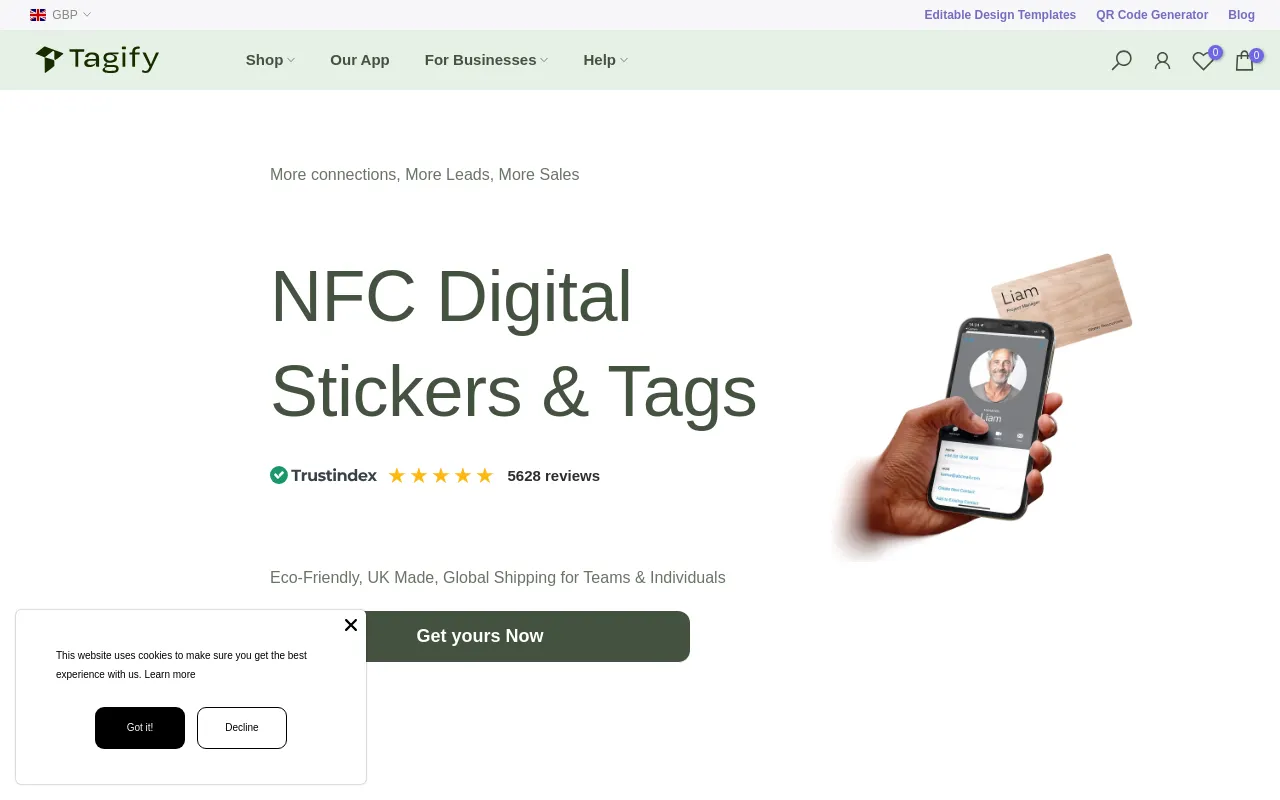Dismiss the cookie banner with the X
The width and height of the screenshot is (1280, 800).
point(351,625)
